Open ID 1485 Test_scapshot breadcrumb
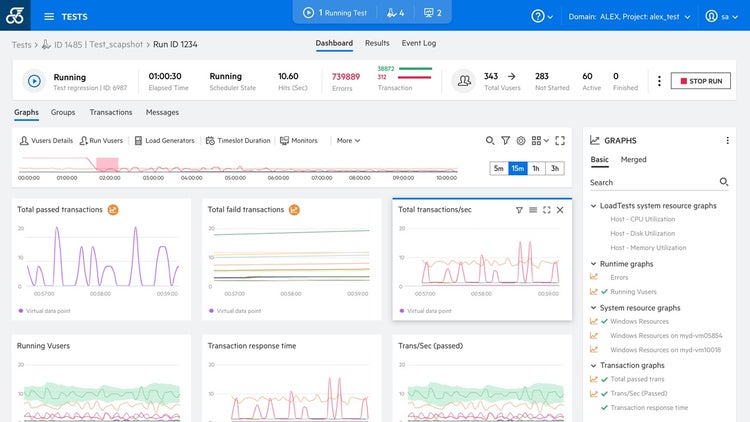 pyautogui.click(x=92, y=44)
